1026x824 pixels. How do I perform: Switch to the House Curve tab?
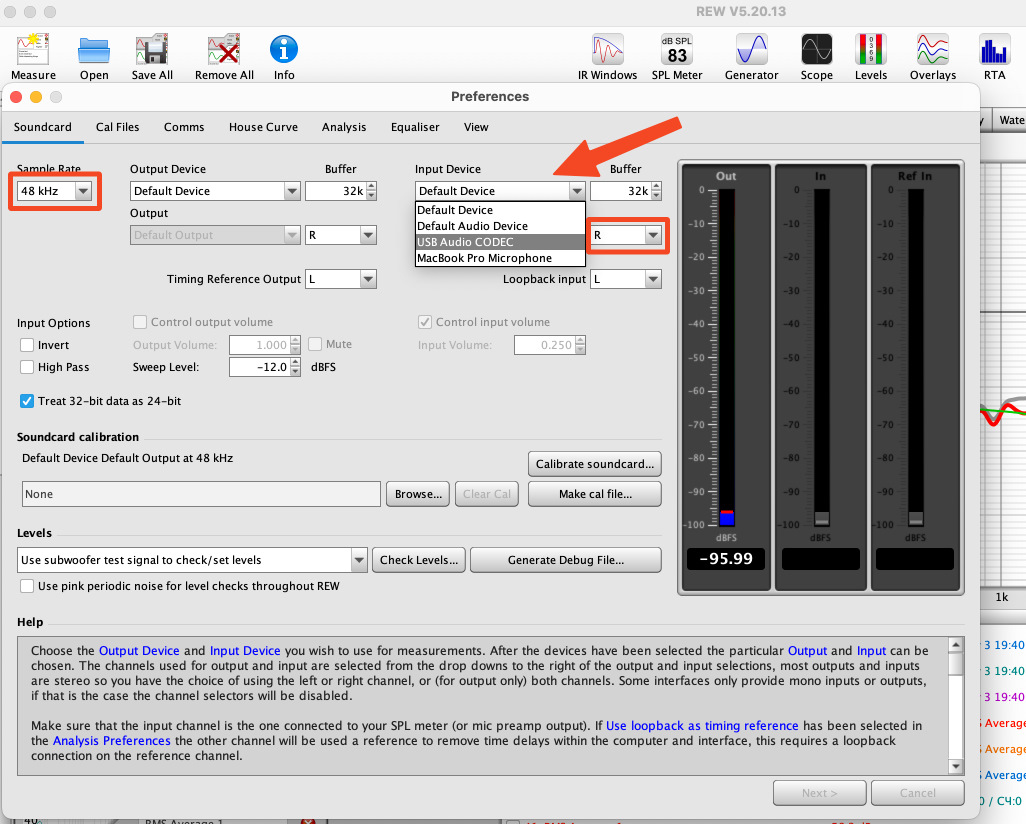coord(263,127)
